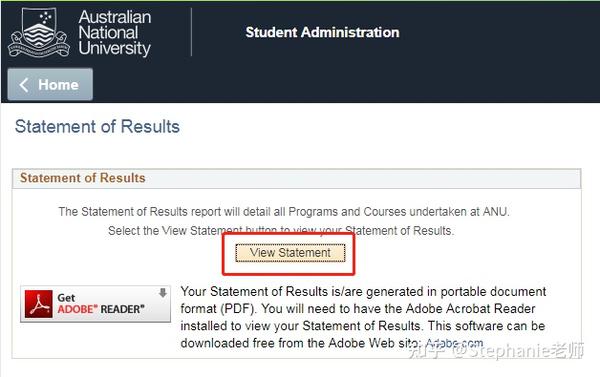Open the Adobe.com link
This screenshot has width=600, height=377.
point(454,343)
